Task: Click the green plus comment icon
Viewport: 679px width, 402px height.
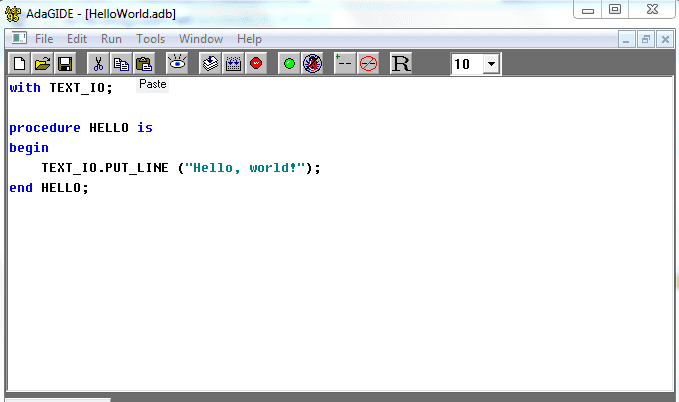Action: pos(345,64)
